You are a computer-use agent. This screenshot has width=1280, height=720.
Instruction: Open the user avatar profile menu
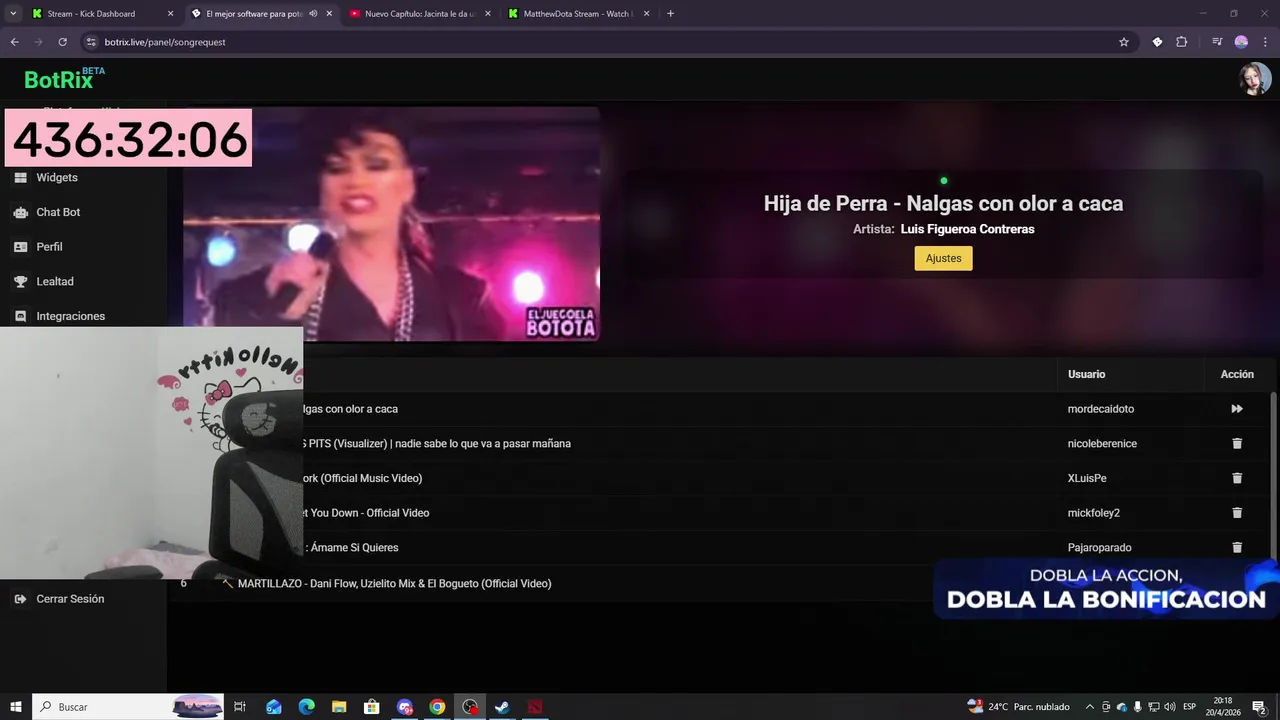click(x=1254, y=79)
